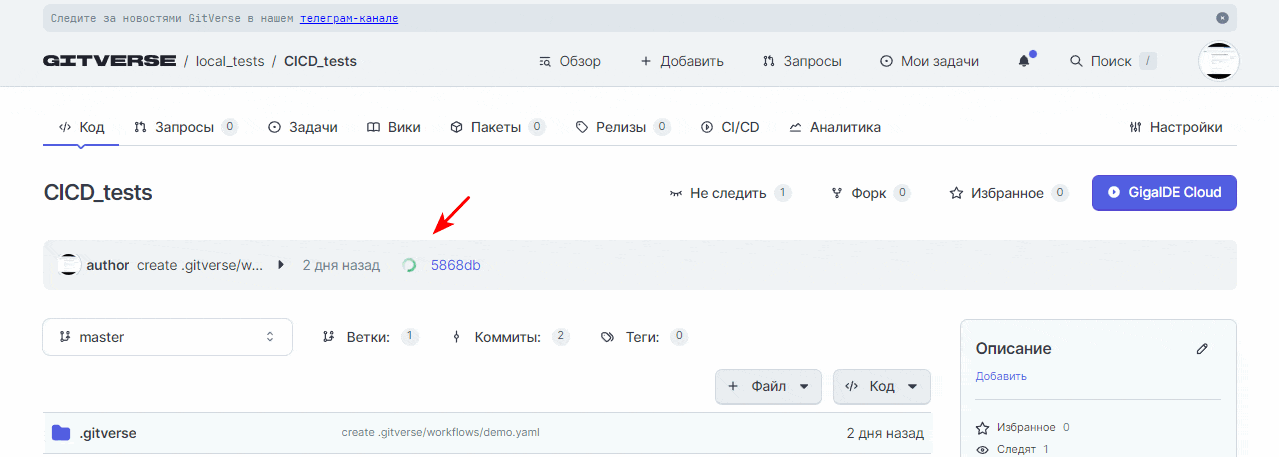Expand the Код clone dropdown
The image size is (1279, 457).
tap(881, 386)
